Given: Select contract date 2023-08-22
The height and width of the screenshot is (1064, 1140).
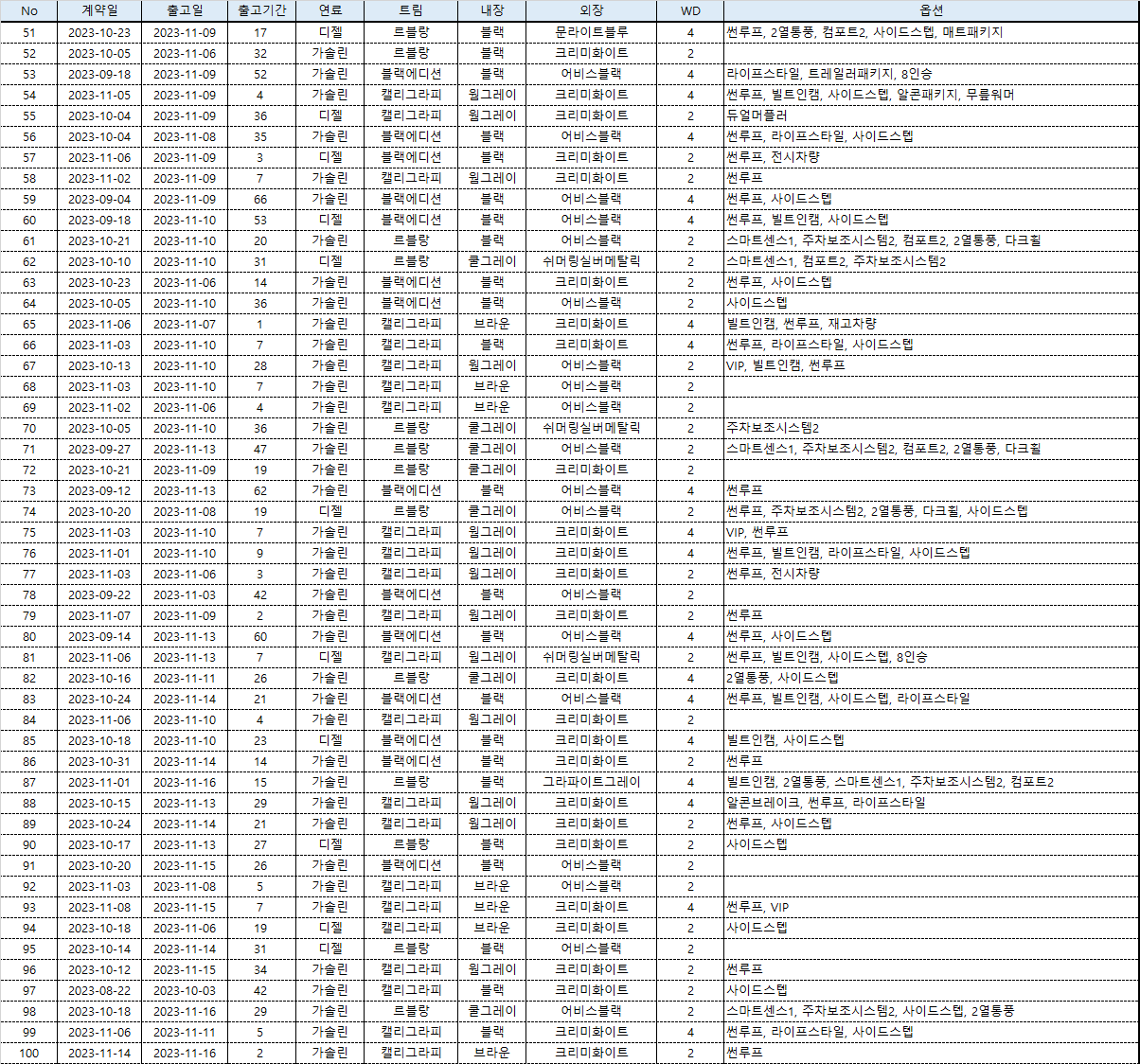Looking at the screenshot, I should point(99,990).
